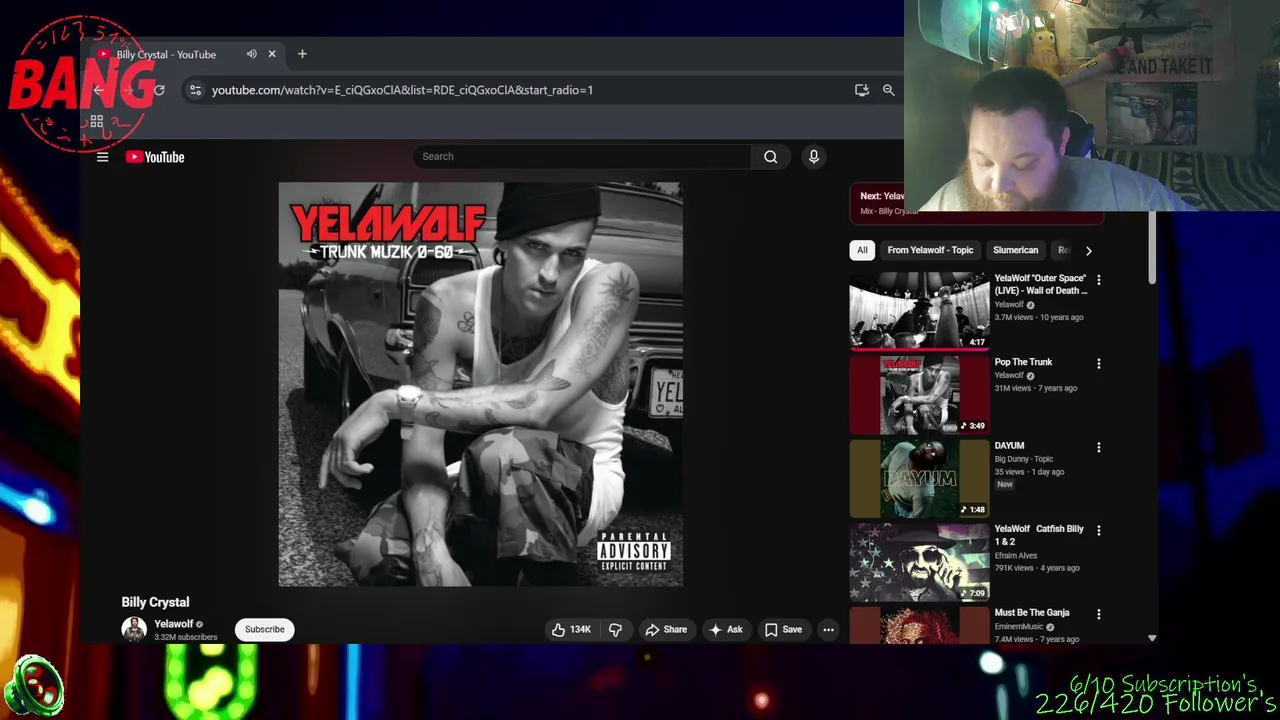Click the Big Dunny - Topic channel name
The image size is (1280, 720).
pyautogui.click(x=1023, y=459)
